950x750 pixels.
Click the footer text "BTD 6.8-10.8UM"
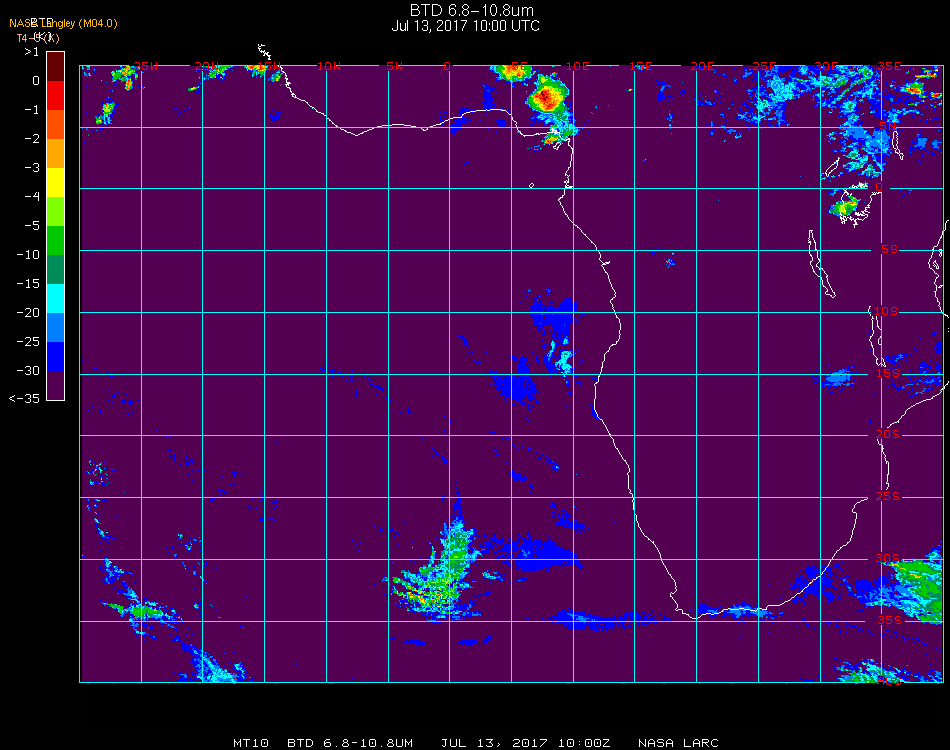(x=350, y=743)
